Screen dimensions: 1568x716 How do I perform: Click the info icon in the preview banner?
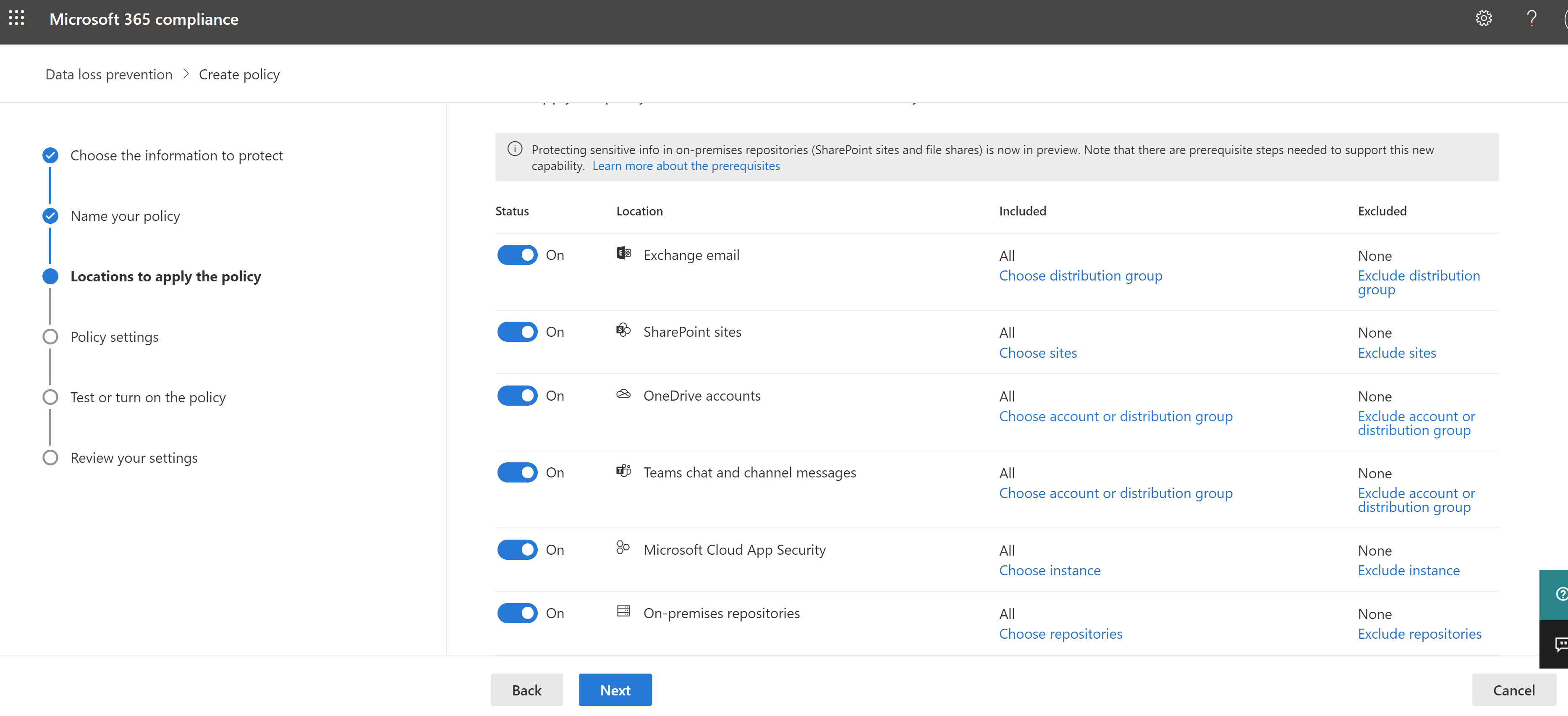[x=515, y=149]
